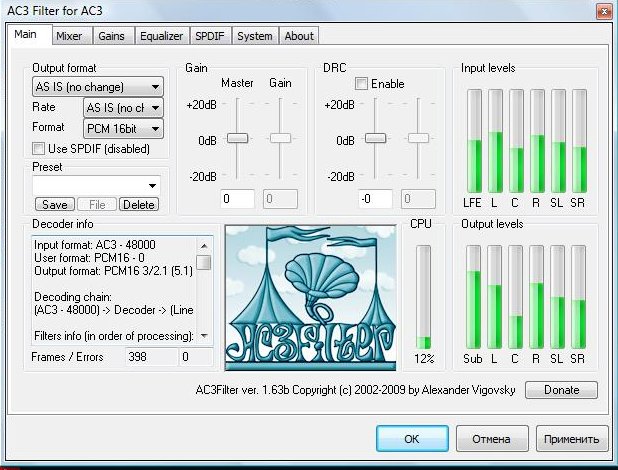Click the Отмена cancel button
The width and height of the screenshot is (618, 470).
(x=492, y=439)
